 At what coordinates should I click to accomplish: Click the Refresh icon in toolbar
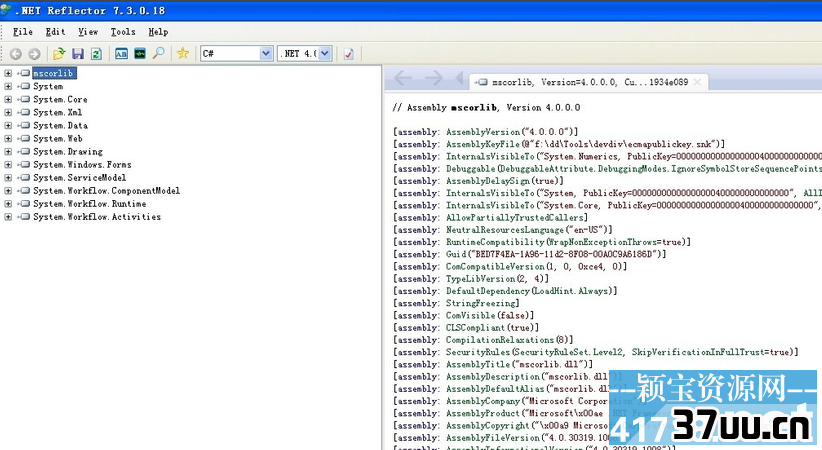(96, 53)
